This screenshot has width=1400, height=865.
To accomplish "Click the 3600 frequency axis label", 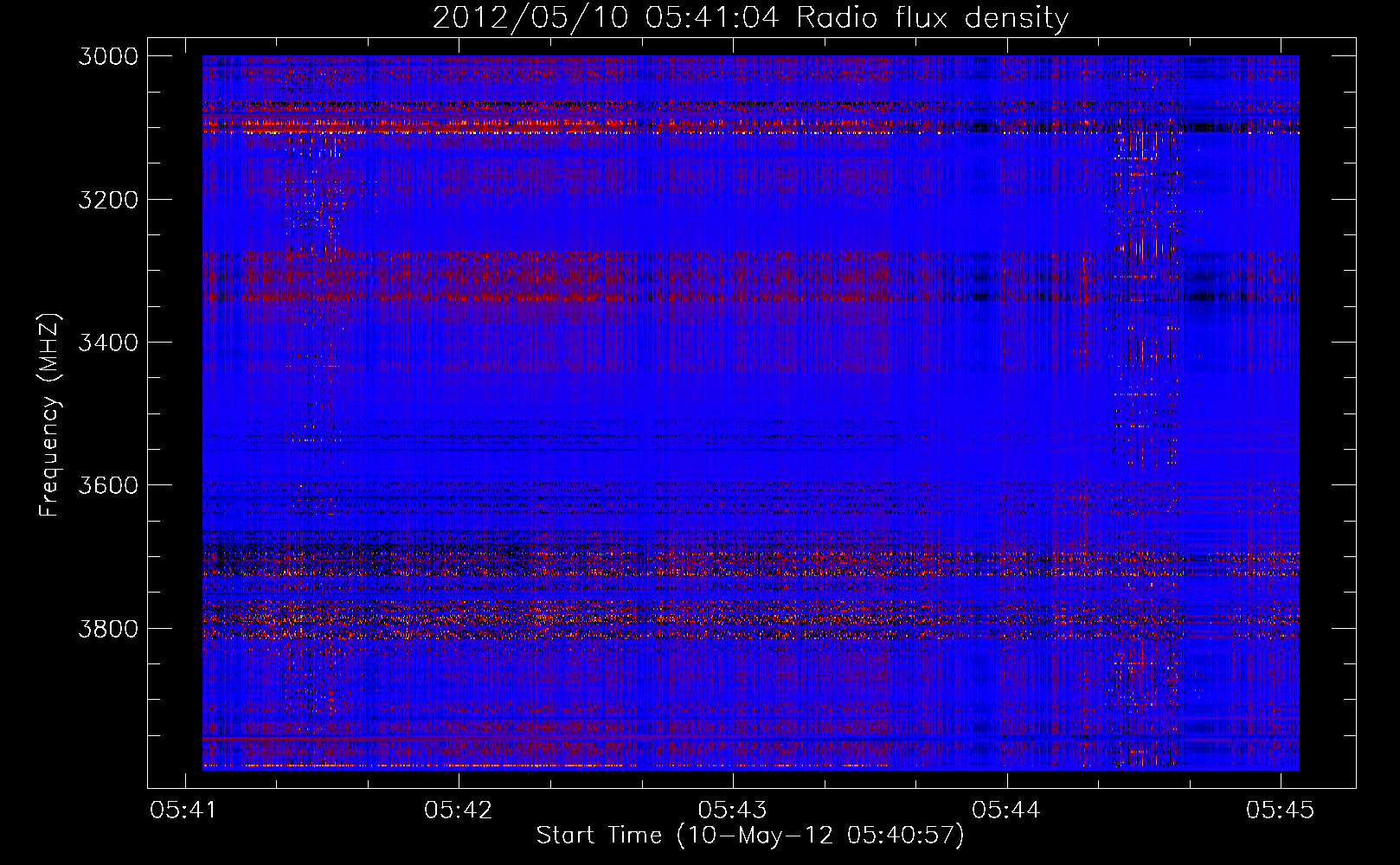I will pos(108,484).
